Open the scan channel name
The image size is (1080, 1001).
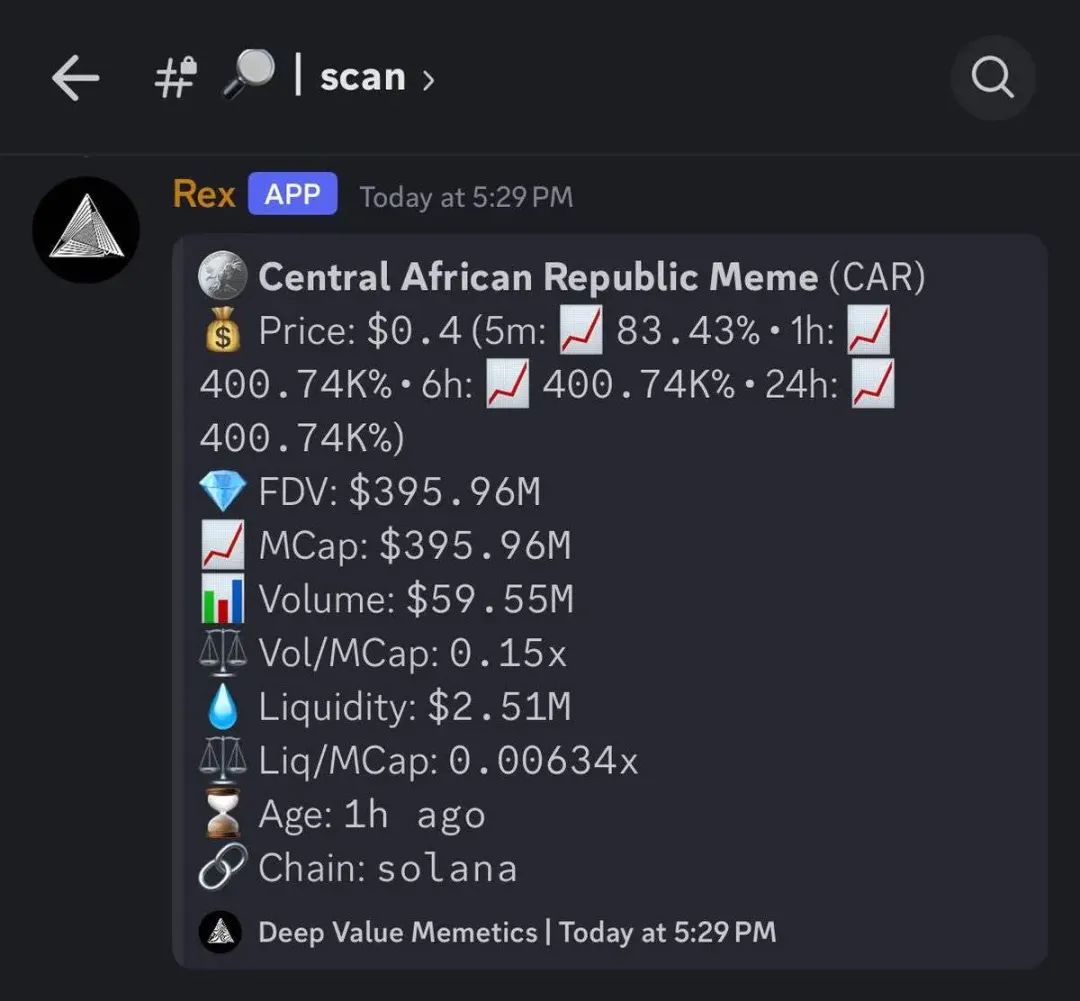(x=362, y=77)
